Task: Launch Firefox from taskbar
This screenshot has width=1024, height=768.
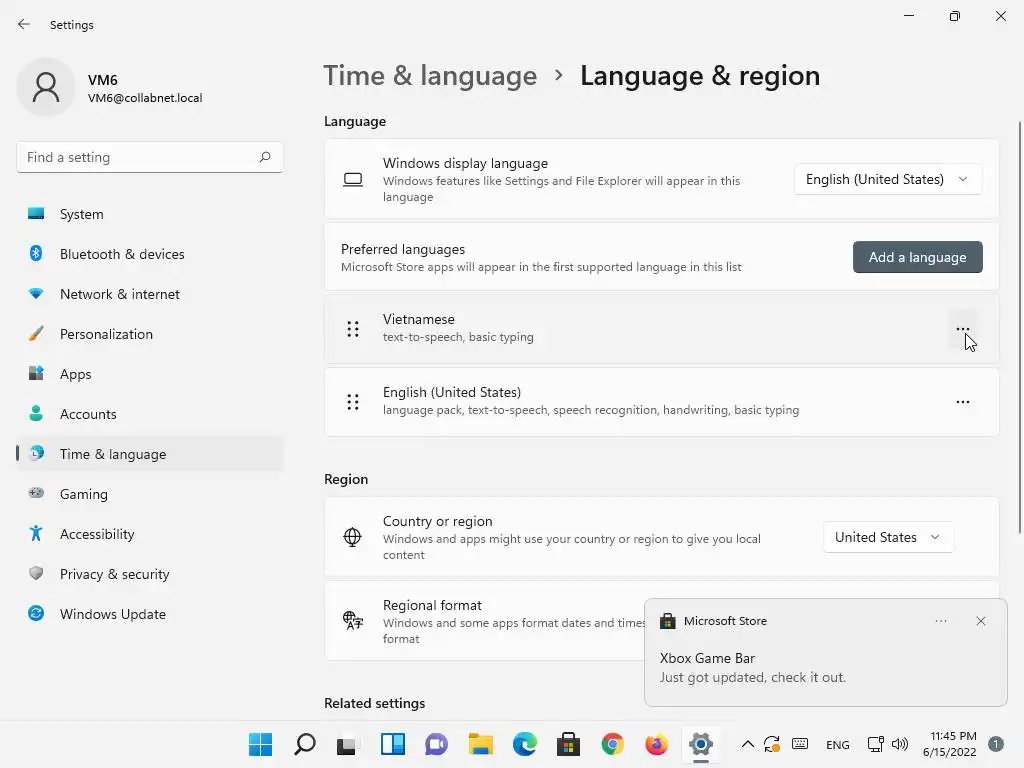Action: 656,744
